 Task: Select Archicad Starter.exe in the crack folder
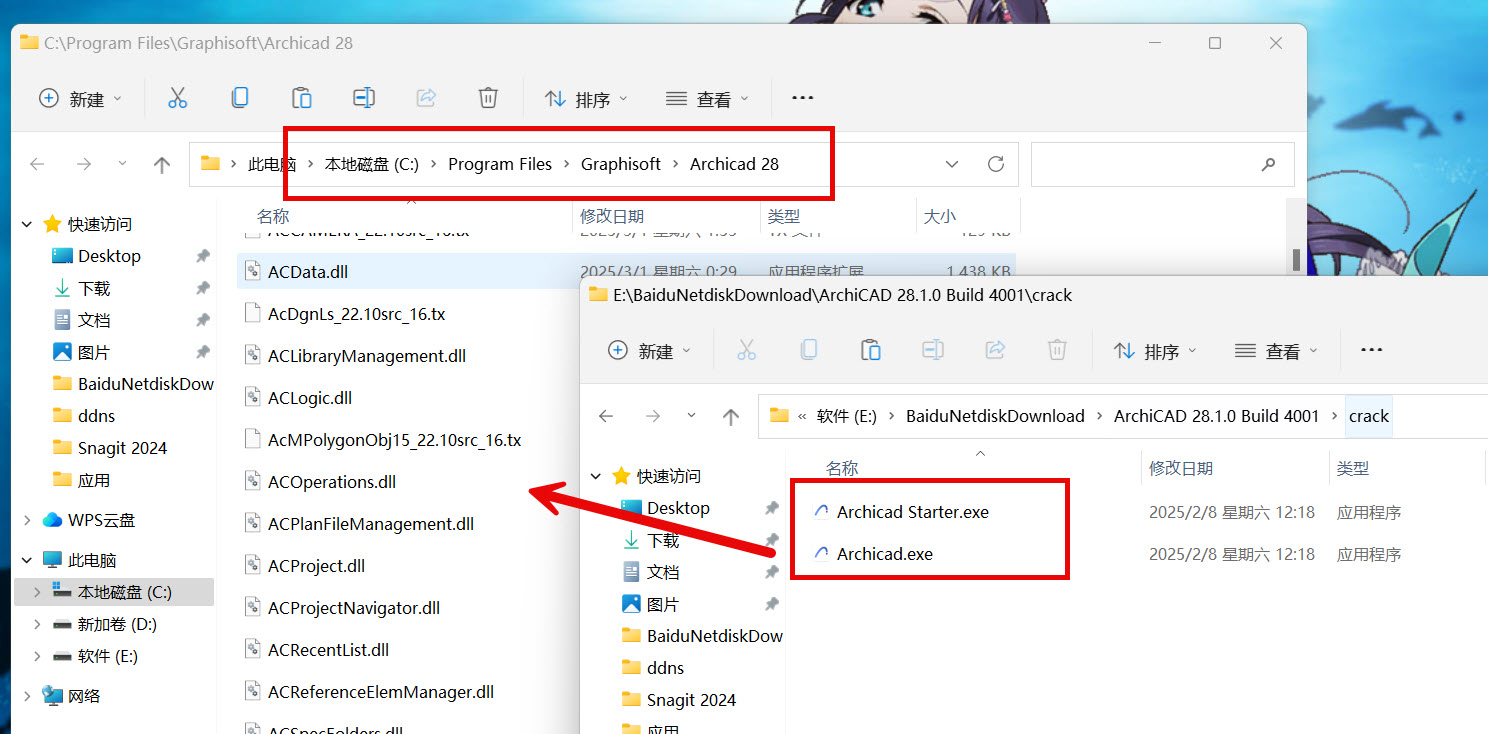[x=912, y=512]
